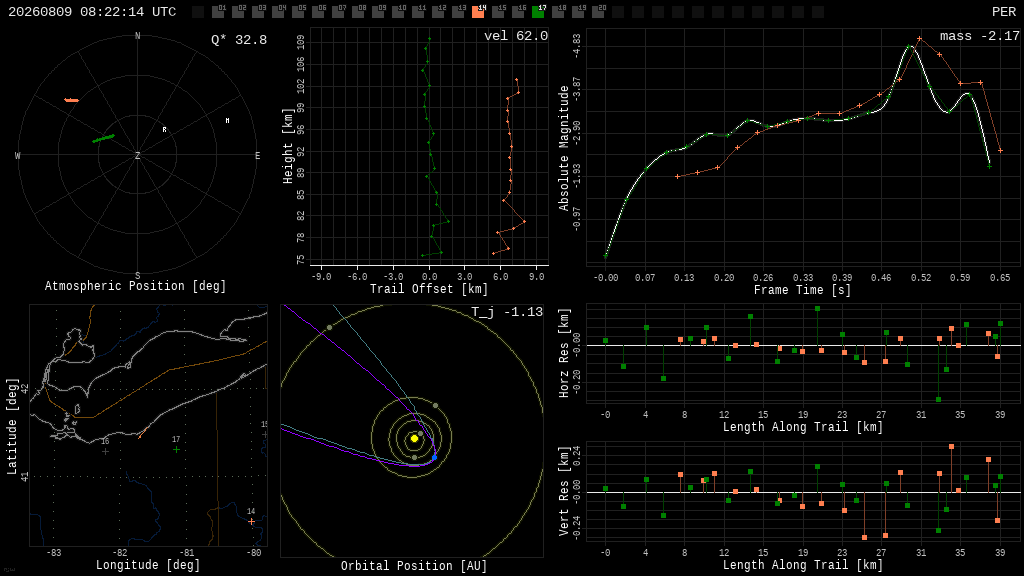Click the lowest orange vertical residual point
Image resolution: width=1024 pixels, height=576 pixels.
[865, 537]
